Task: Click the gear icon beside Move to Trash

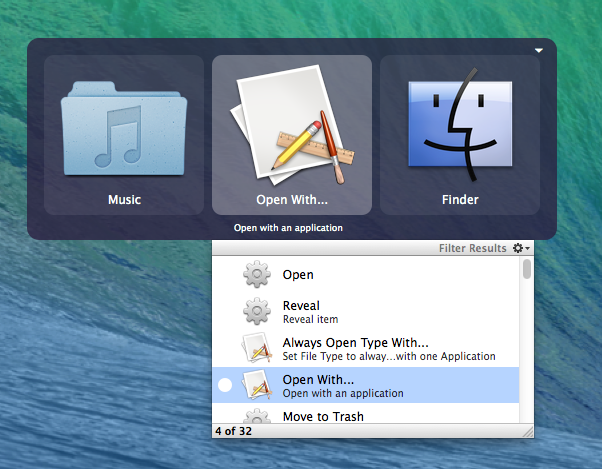Action: (x=257, y=416)
